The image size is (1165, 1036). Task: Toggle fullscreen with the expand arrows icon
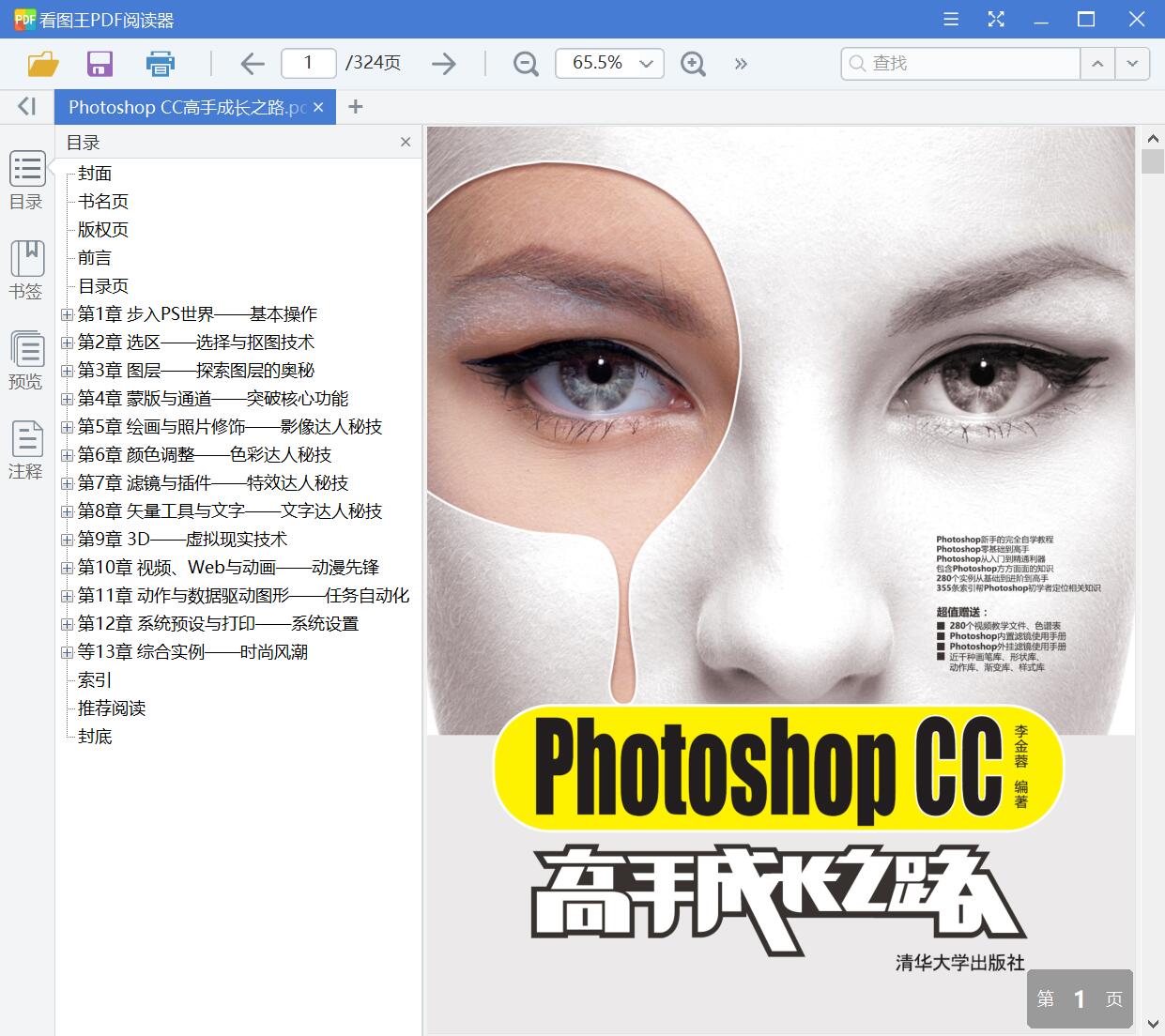point(996,20)
